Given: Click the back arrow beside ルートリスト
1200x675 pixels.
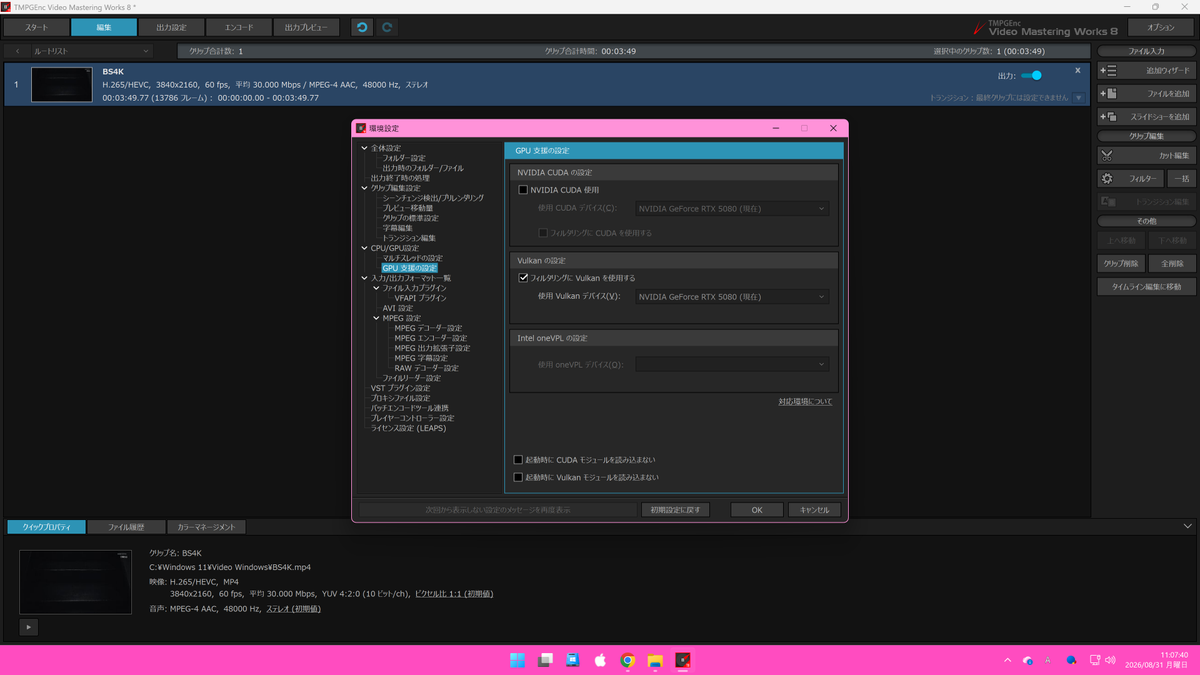Looking at the screenshot, I should pos(16,50).
